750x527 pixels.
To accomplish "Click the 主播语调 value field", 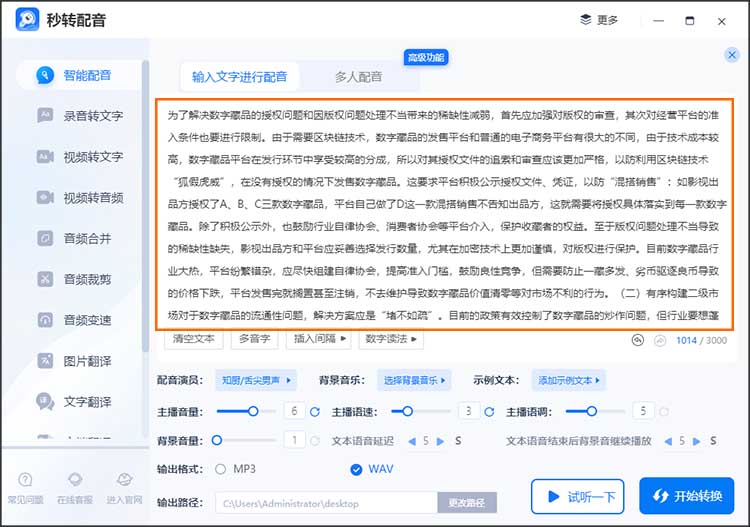I will coord(643,411).
